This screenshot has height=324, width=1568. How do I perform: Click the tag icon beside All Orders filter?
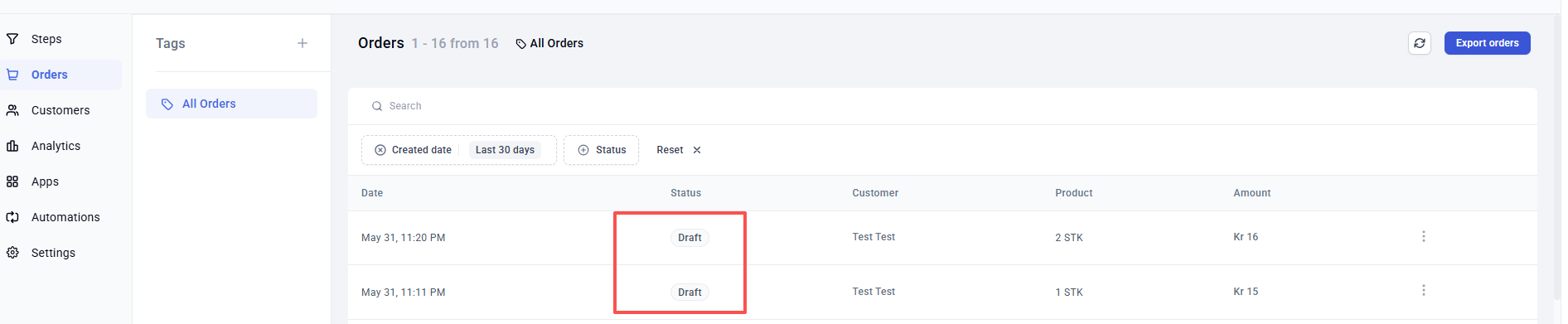point(521,44)
